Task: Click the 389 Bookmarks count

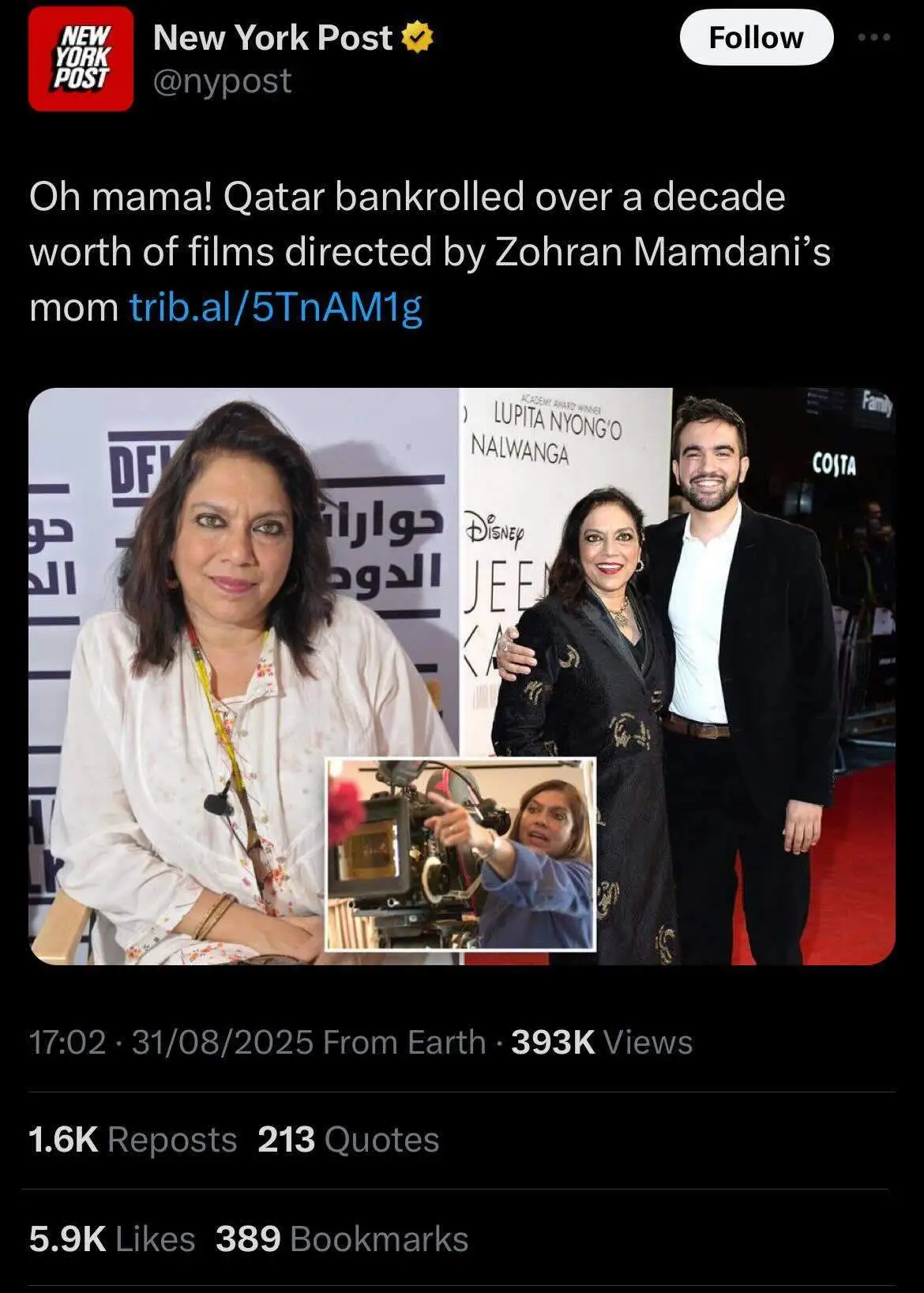Action: (x=342, y=1238)
